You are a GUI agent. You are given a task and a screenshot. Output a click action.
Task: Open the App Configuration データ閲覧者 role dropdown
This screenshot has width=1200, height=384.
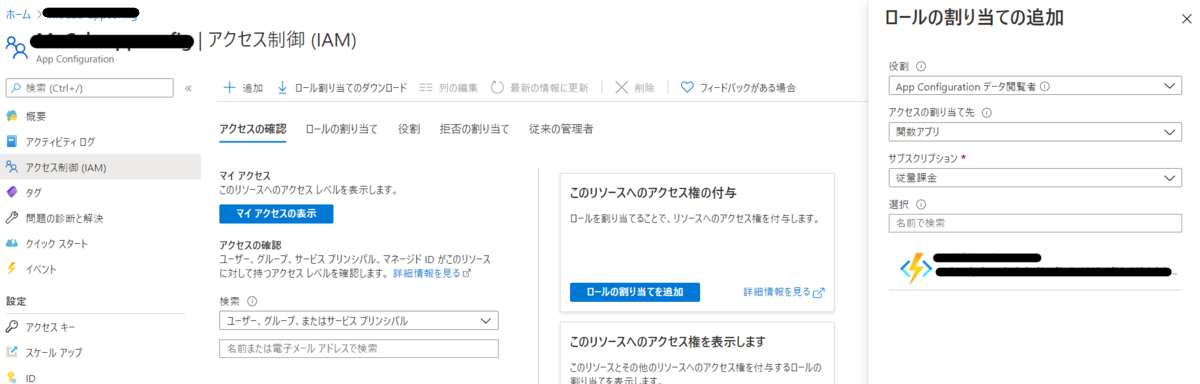click(1035, 86)
